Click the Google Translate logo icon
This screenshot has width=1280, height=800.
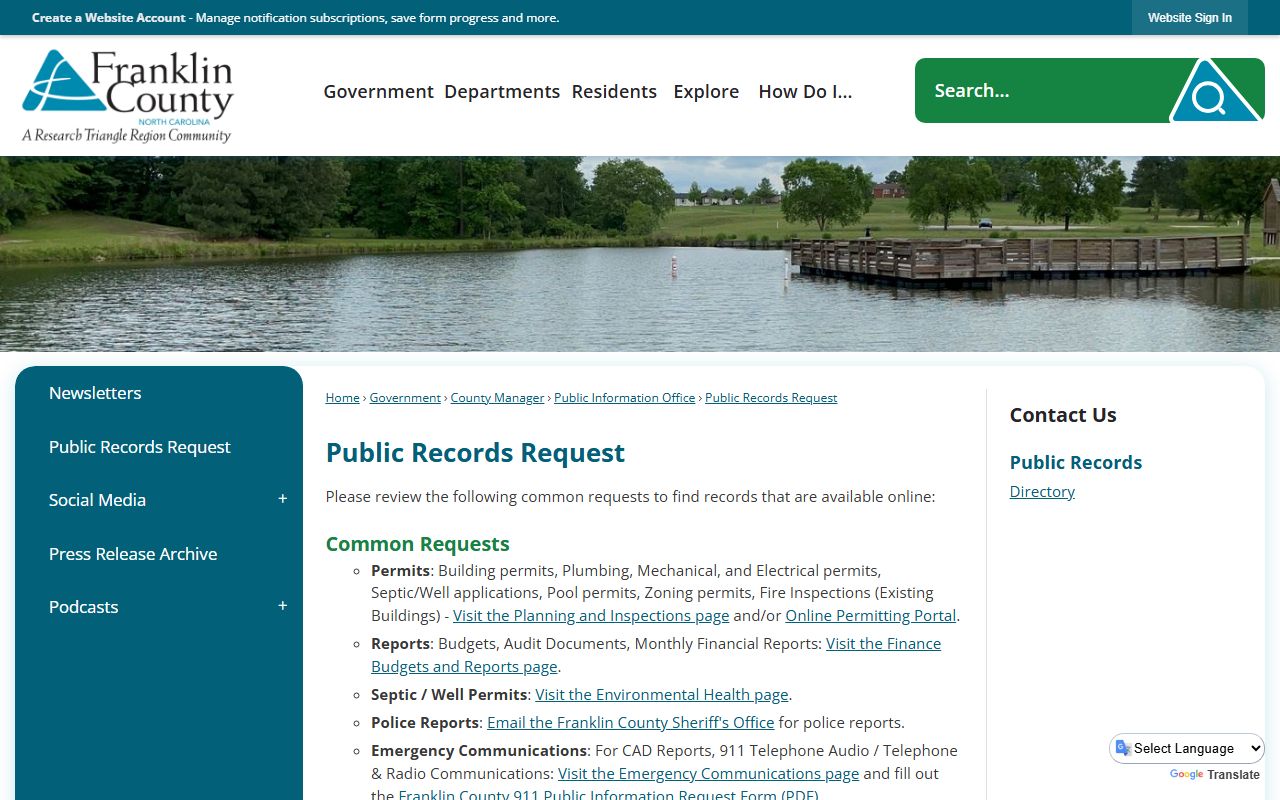point(1186,775)
